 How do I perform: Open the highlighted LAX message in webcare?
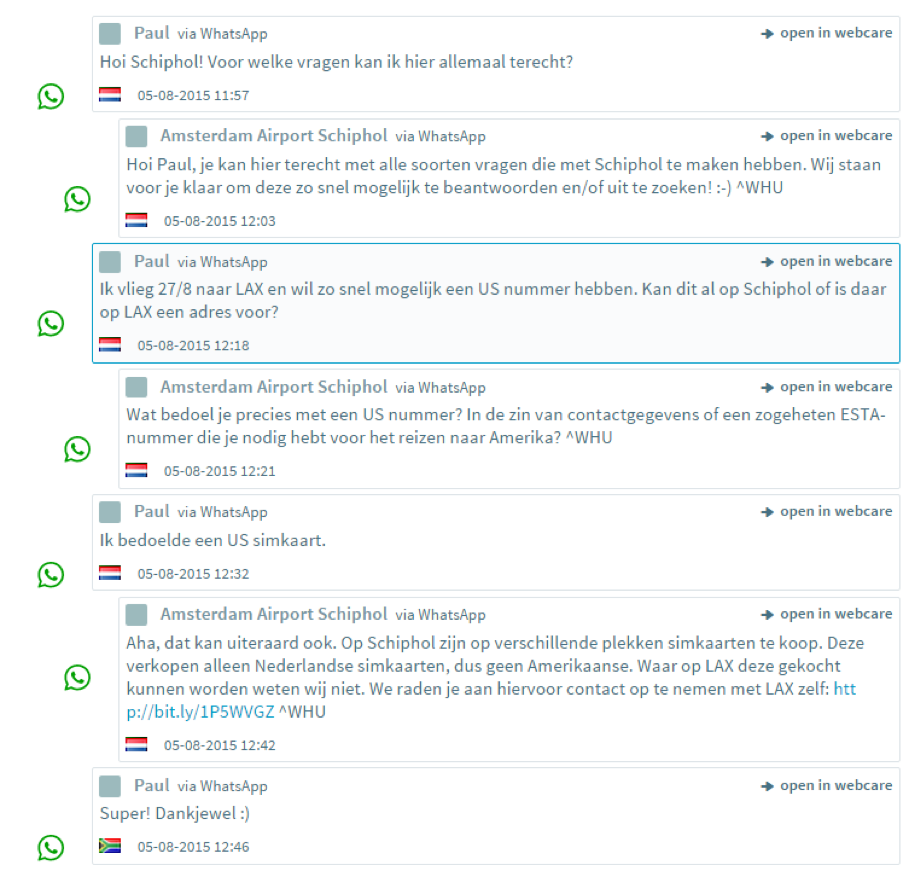[827, 262]
